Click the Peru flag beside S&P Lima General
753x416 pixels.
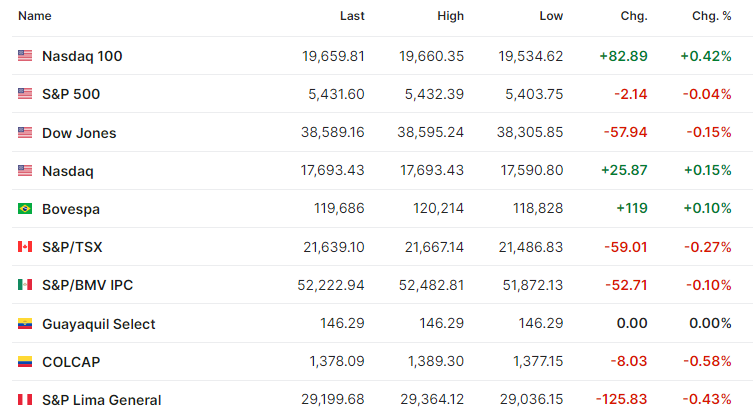[25, 400]
